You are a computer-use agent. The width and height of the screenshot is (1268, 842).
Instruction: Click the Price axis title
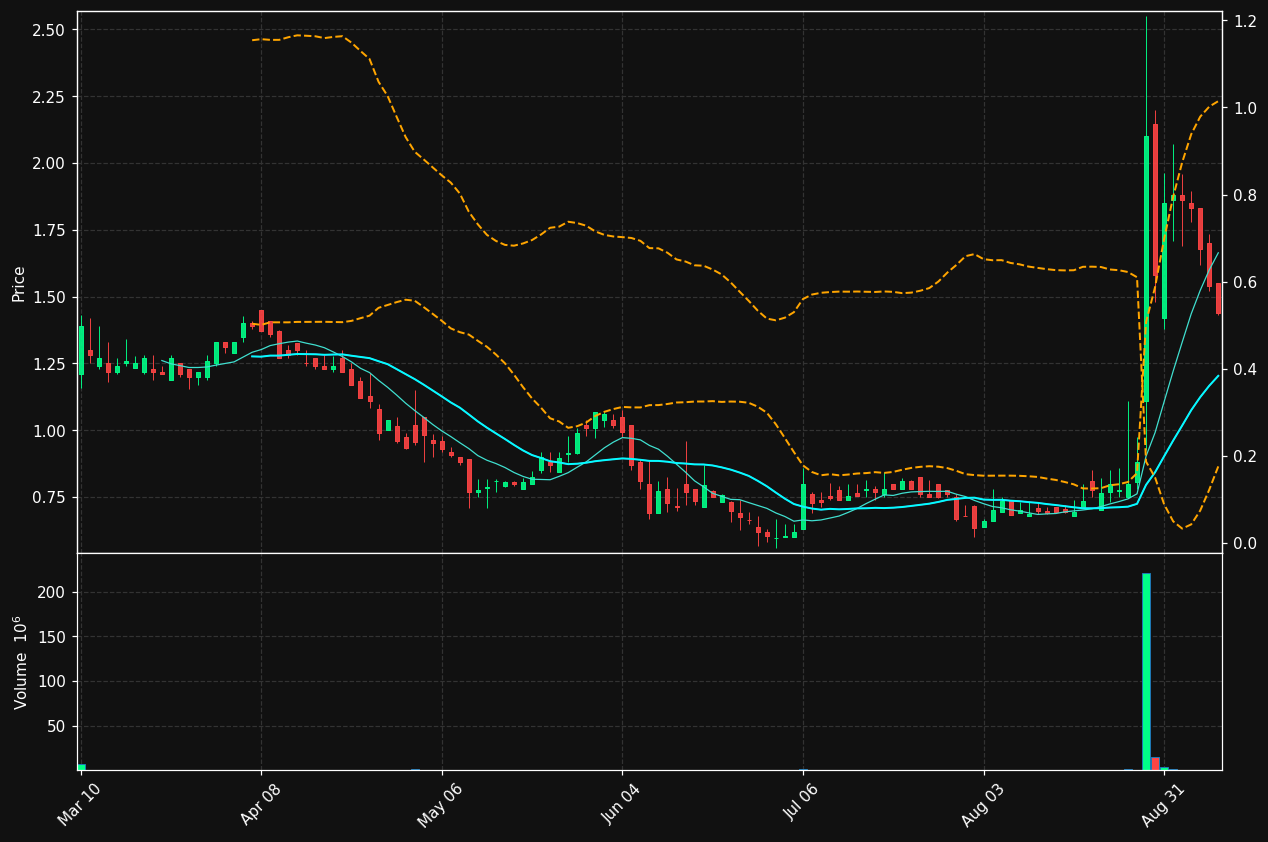(x=18, y=283)
